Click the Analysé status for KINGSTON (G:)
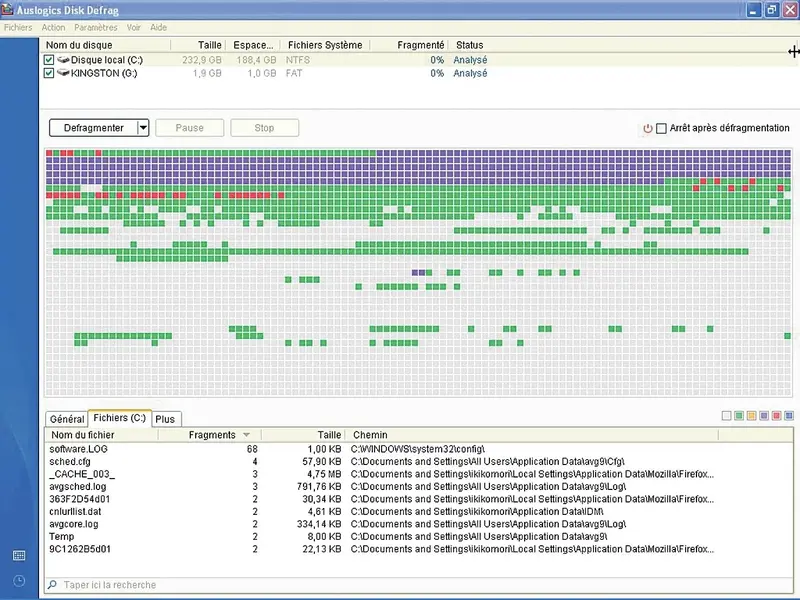This screenshot has width=800, height=600. (x=470, y=73)
